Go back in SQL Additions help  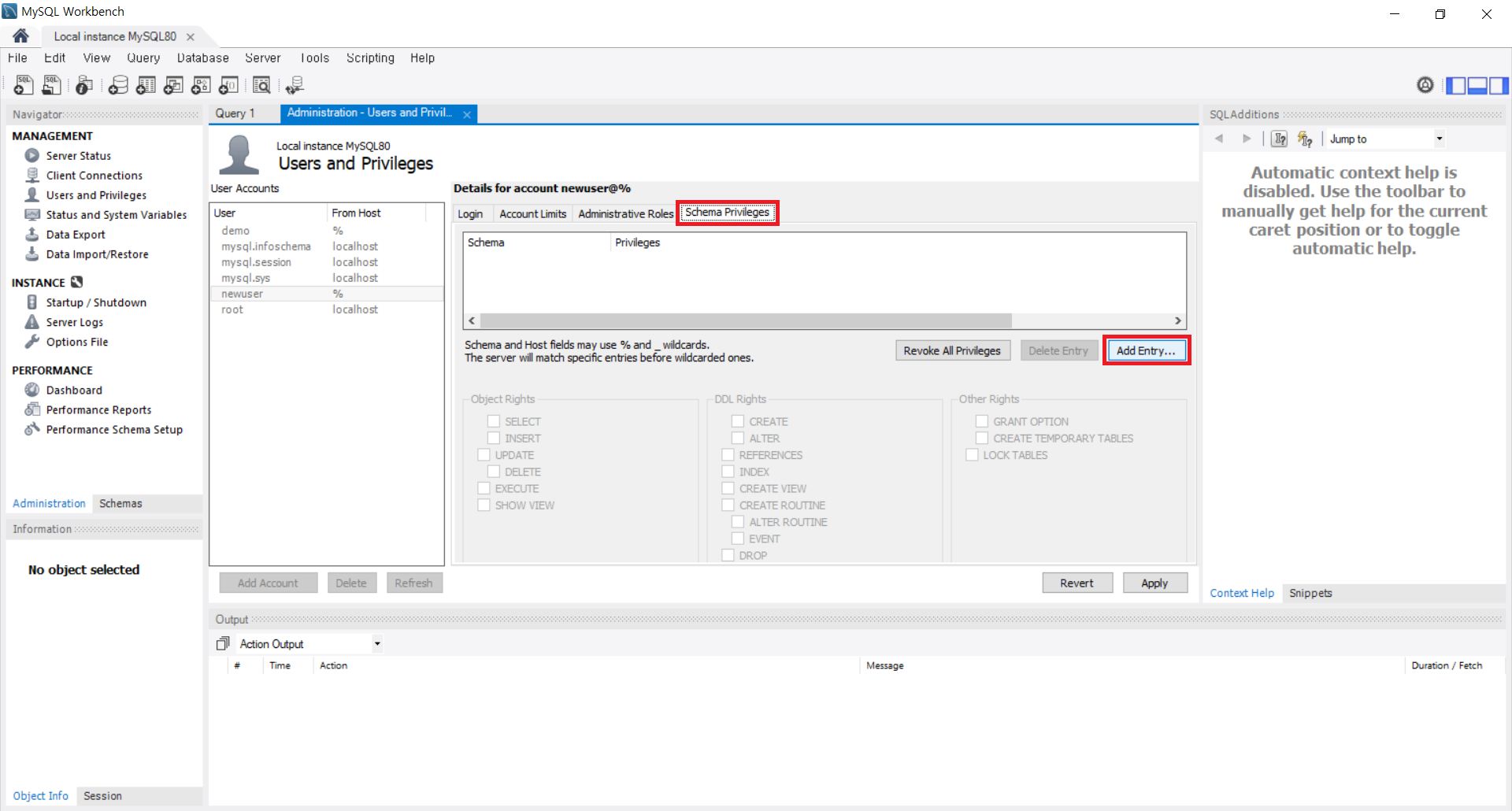pos(1219,139)
